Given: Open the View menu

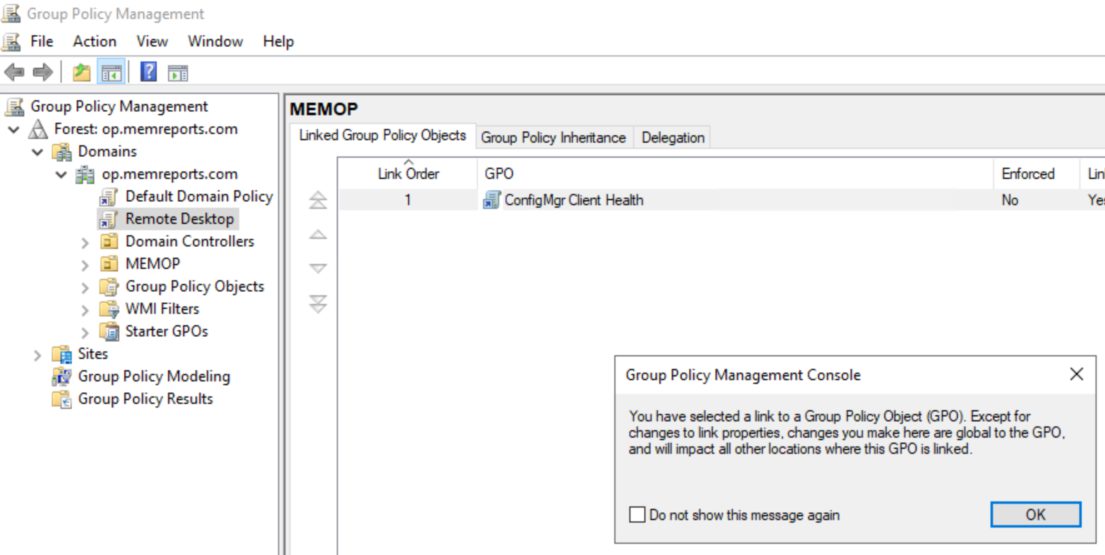Looking at the screenshot, I should 152,42.
